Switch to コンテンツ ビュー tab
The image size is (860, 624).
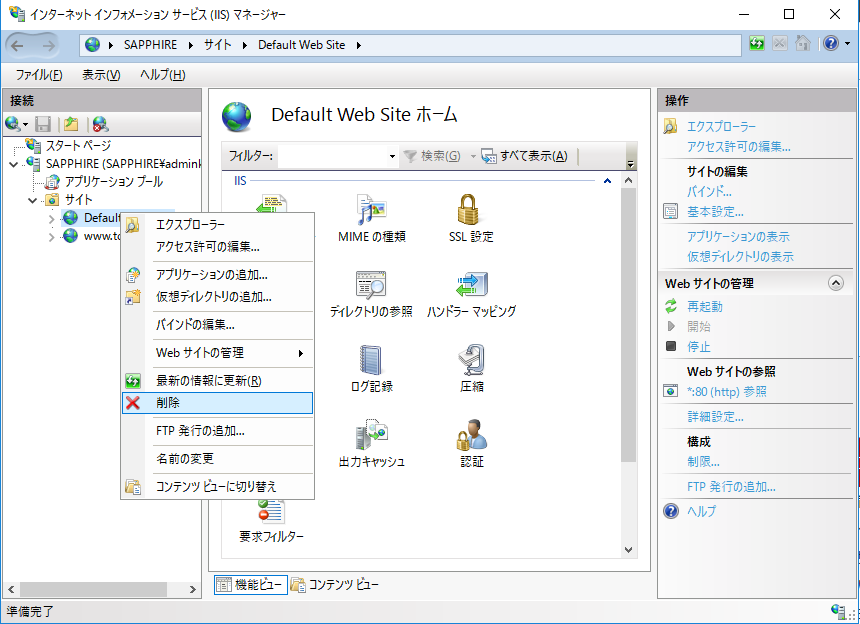tap(335, 585)
